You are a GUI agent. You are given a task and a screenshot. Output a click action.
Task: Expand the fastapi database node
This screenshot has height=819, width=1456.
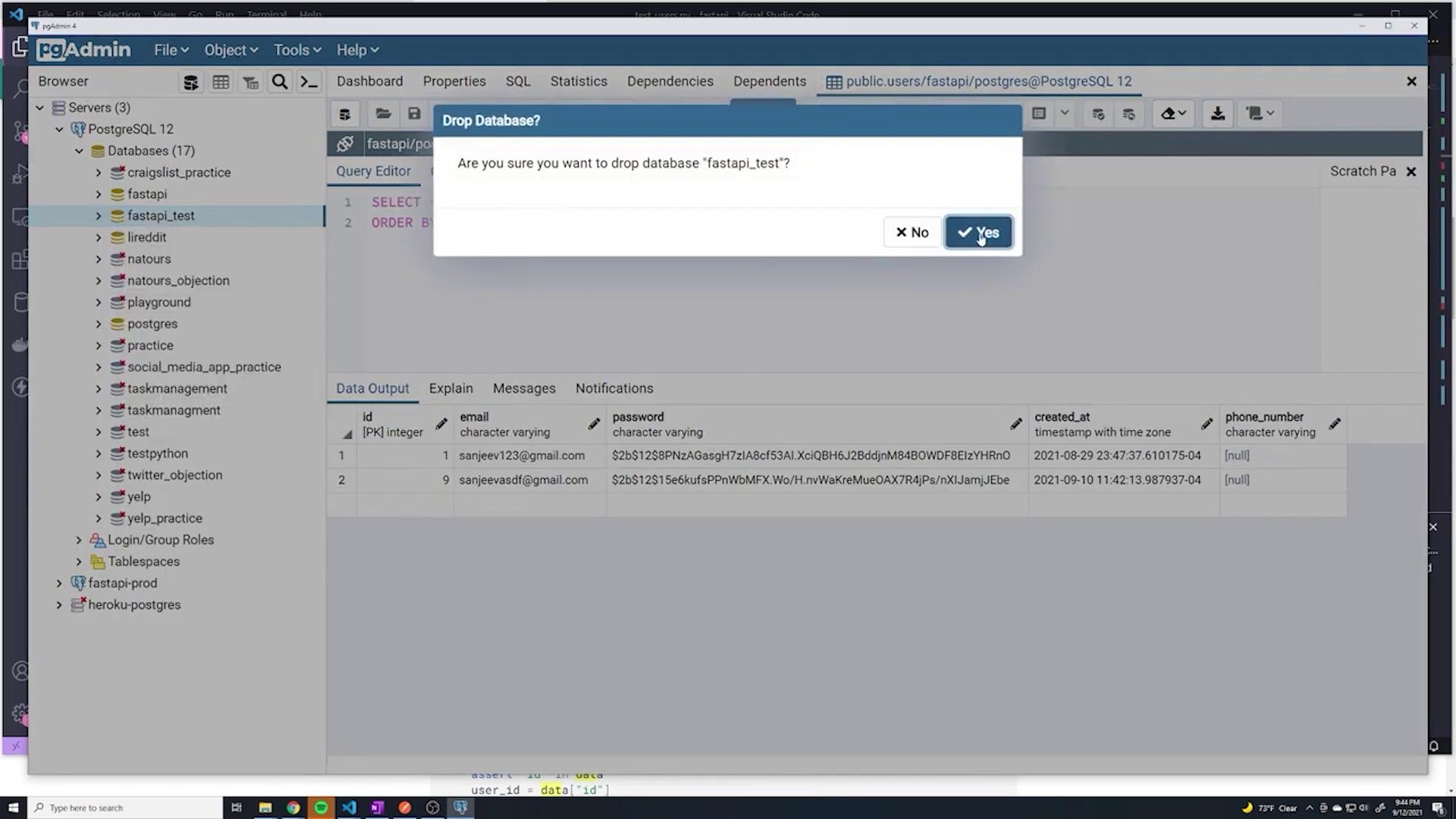coord(99,194)
